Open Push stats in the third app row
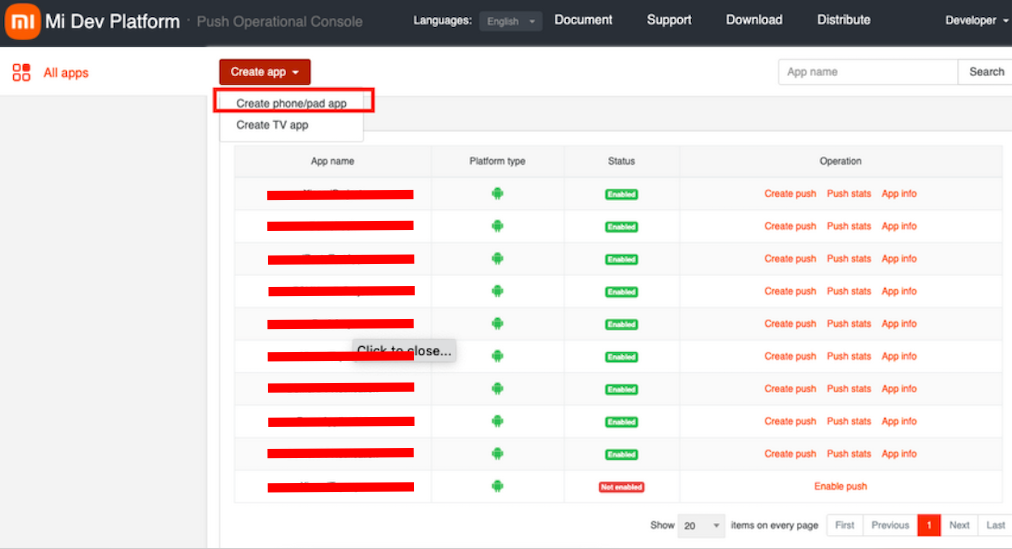 tap(849, 259)
